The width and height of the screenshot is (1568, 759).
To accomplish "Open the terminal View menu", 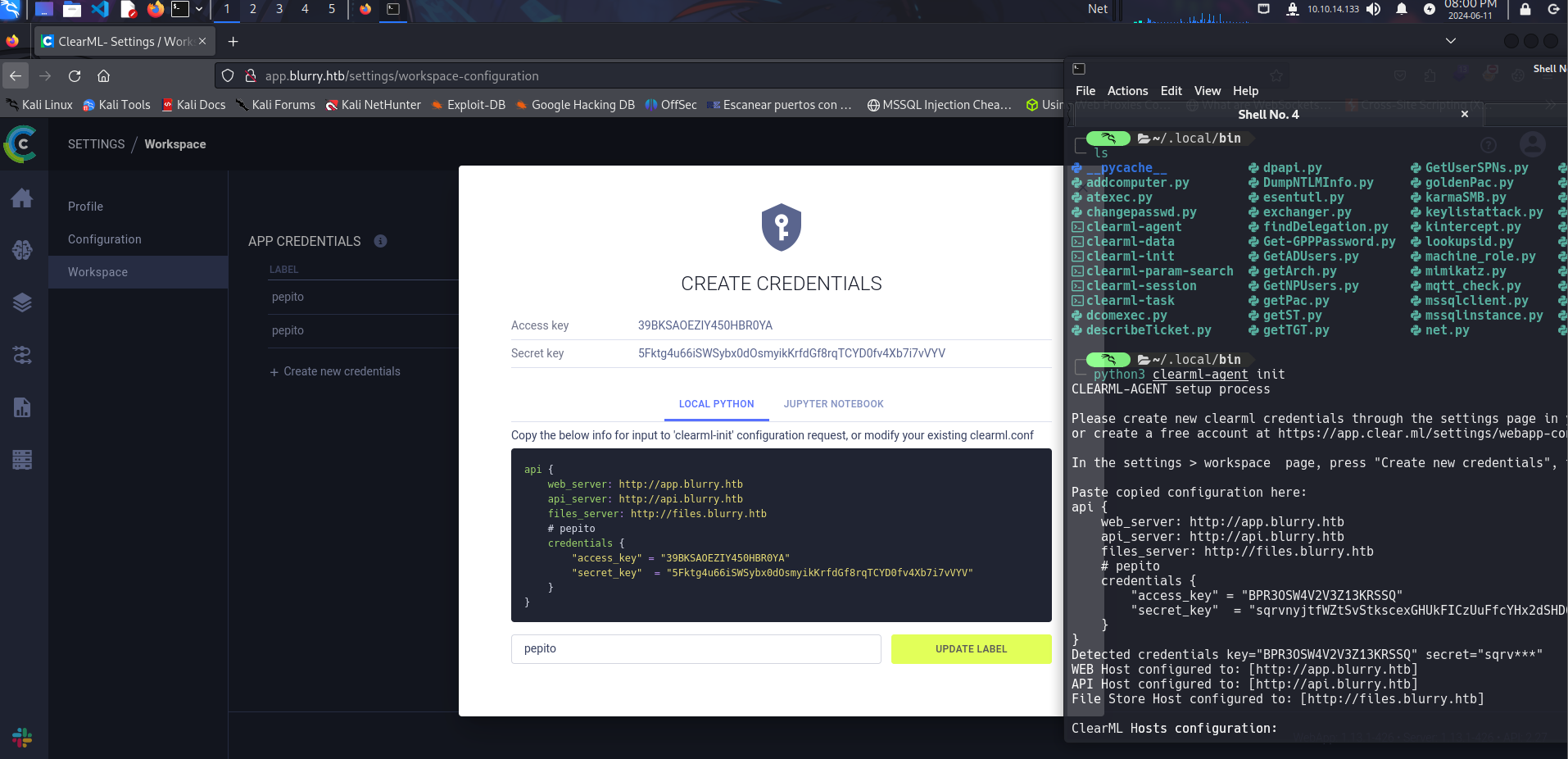I will coord(1208,91).
